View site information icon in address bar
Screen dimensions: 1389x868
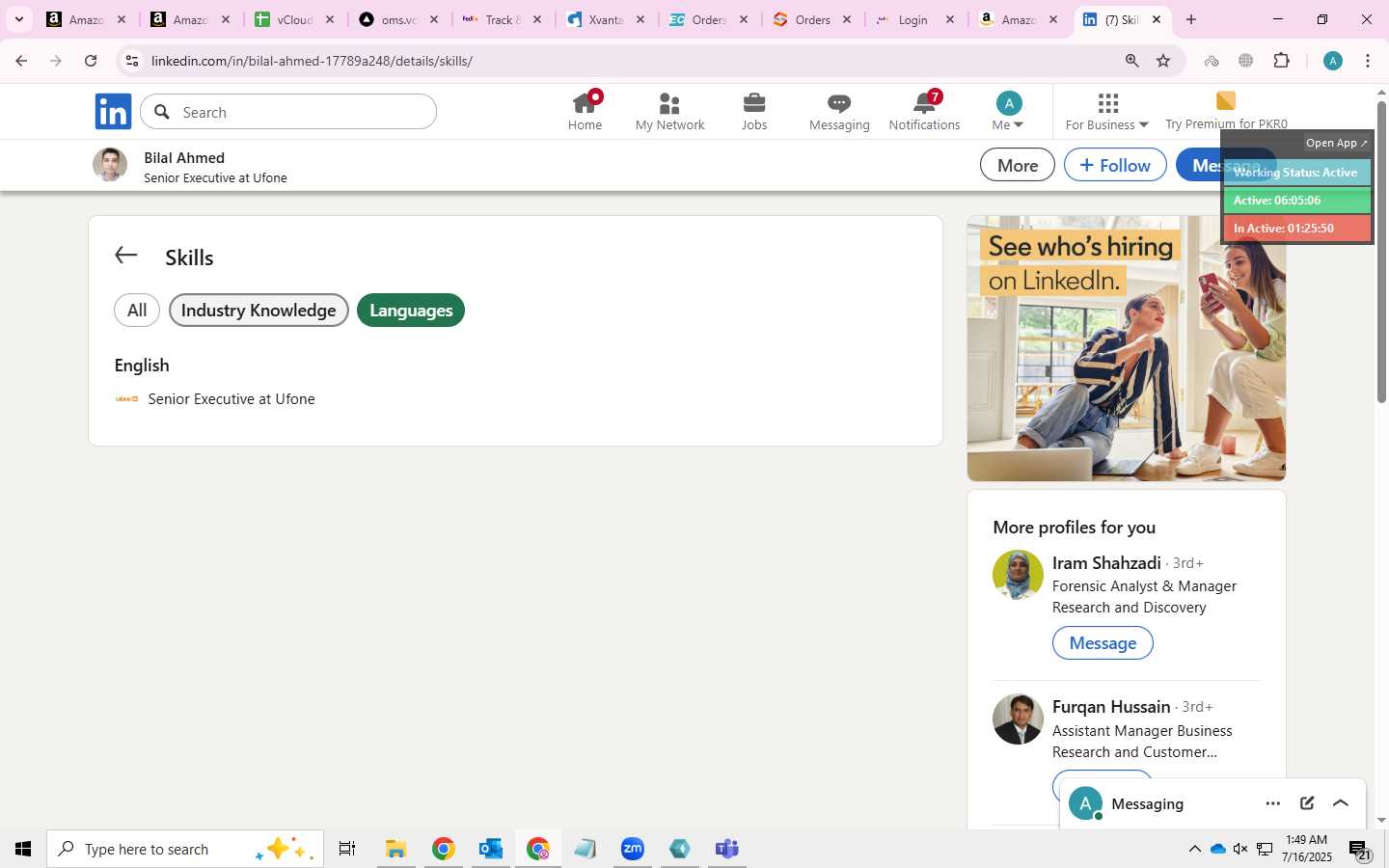(x=132, y=61)
